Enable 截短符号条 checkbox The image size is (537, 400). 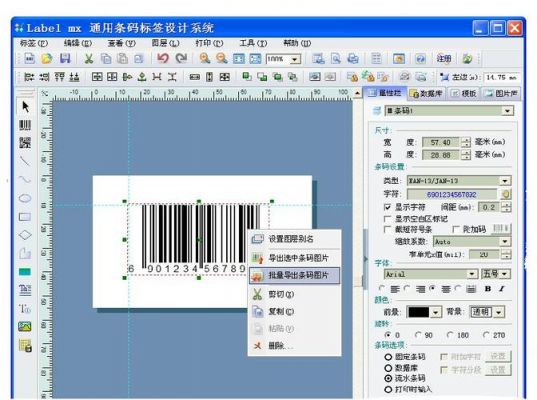(387, 229)
